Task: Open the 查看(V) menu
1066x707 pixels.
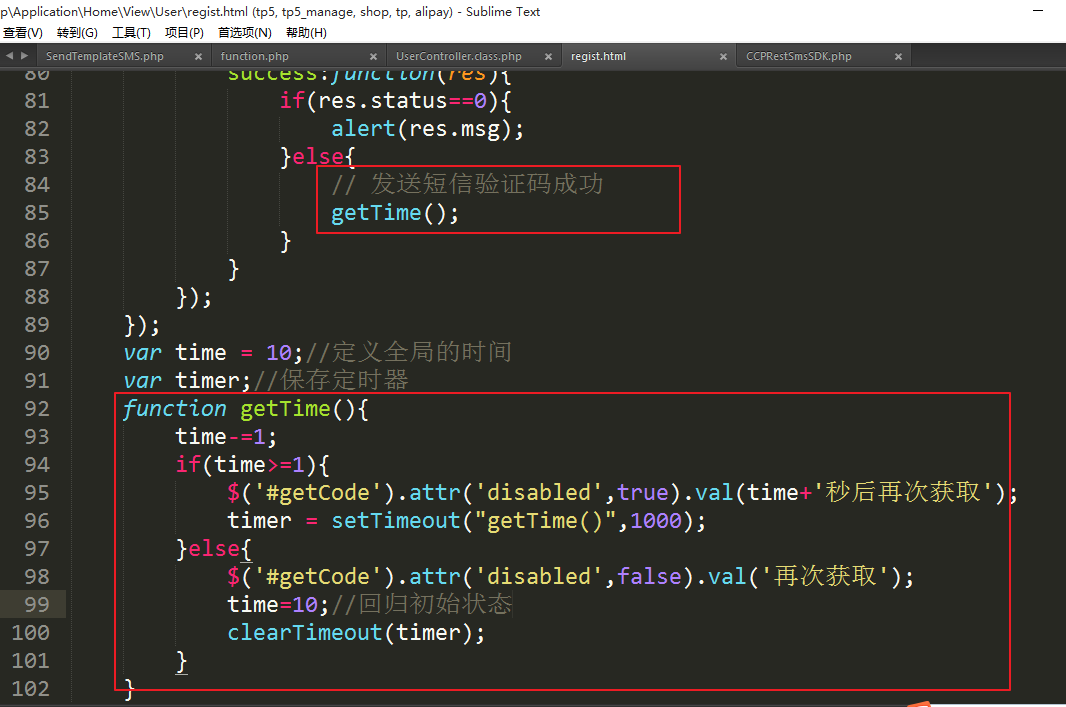Action: point(22,33)
